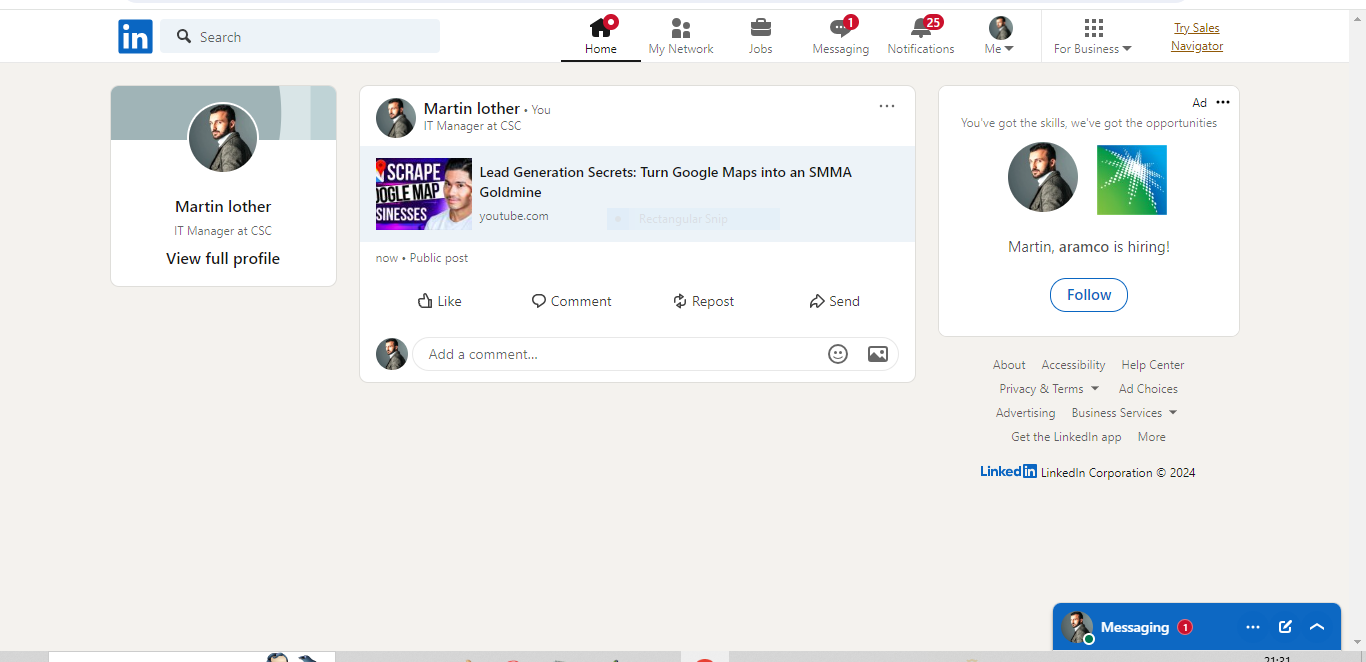Screen dimensions: 1366x662
Task: Like the post
Action: [440, 301]
